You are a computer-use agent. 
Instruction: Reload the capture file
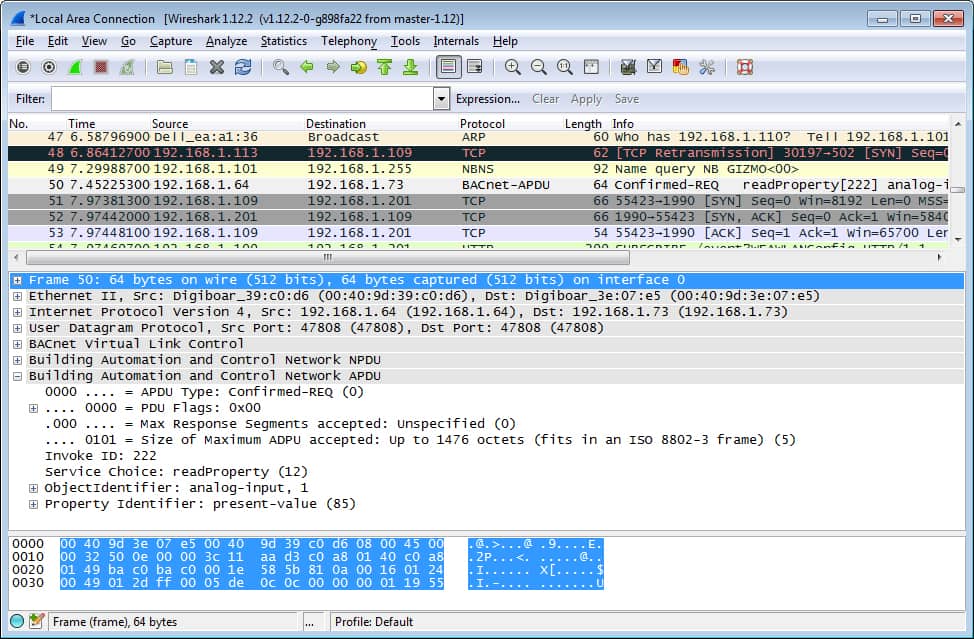(x=242, y=67)
